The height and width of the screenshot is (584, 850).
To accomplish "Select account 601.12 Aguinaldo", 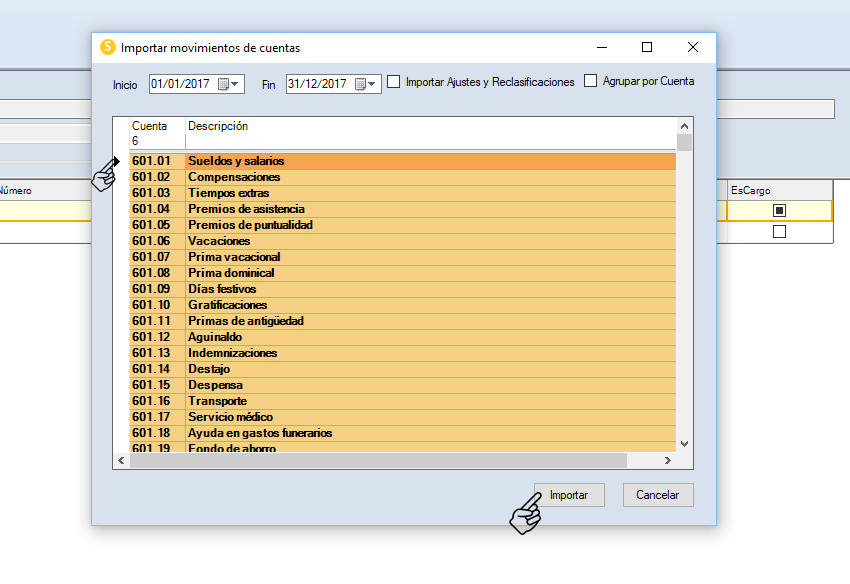I will point(216,337).
